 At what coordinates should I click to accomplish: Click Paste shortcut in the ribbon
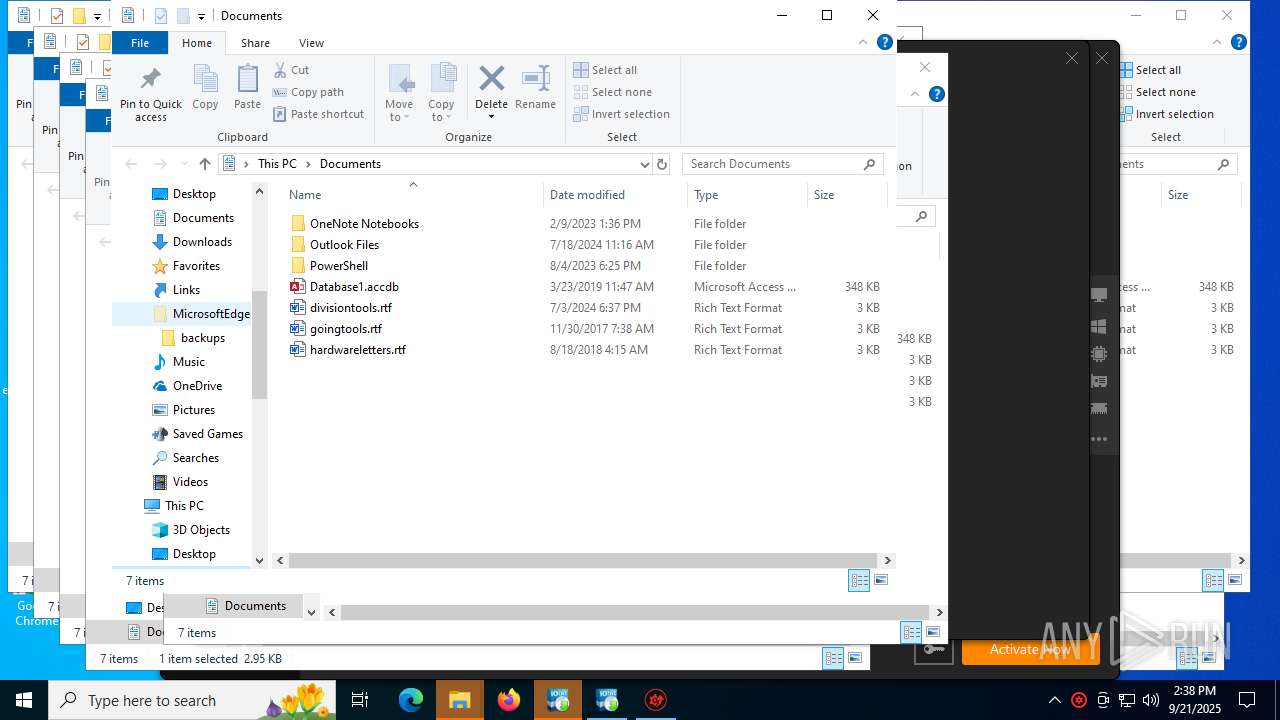pyautogui.click(x=318, y=114)
